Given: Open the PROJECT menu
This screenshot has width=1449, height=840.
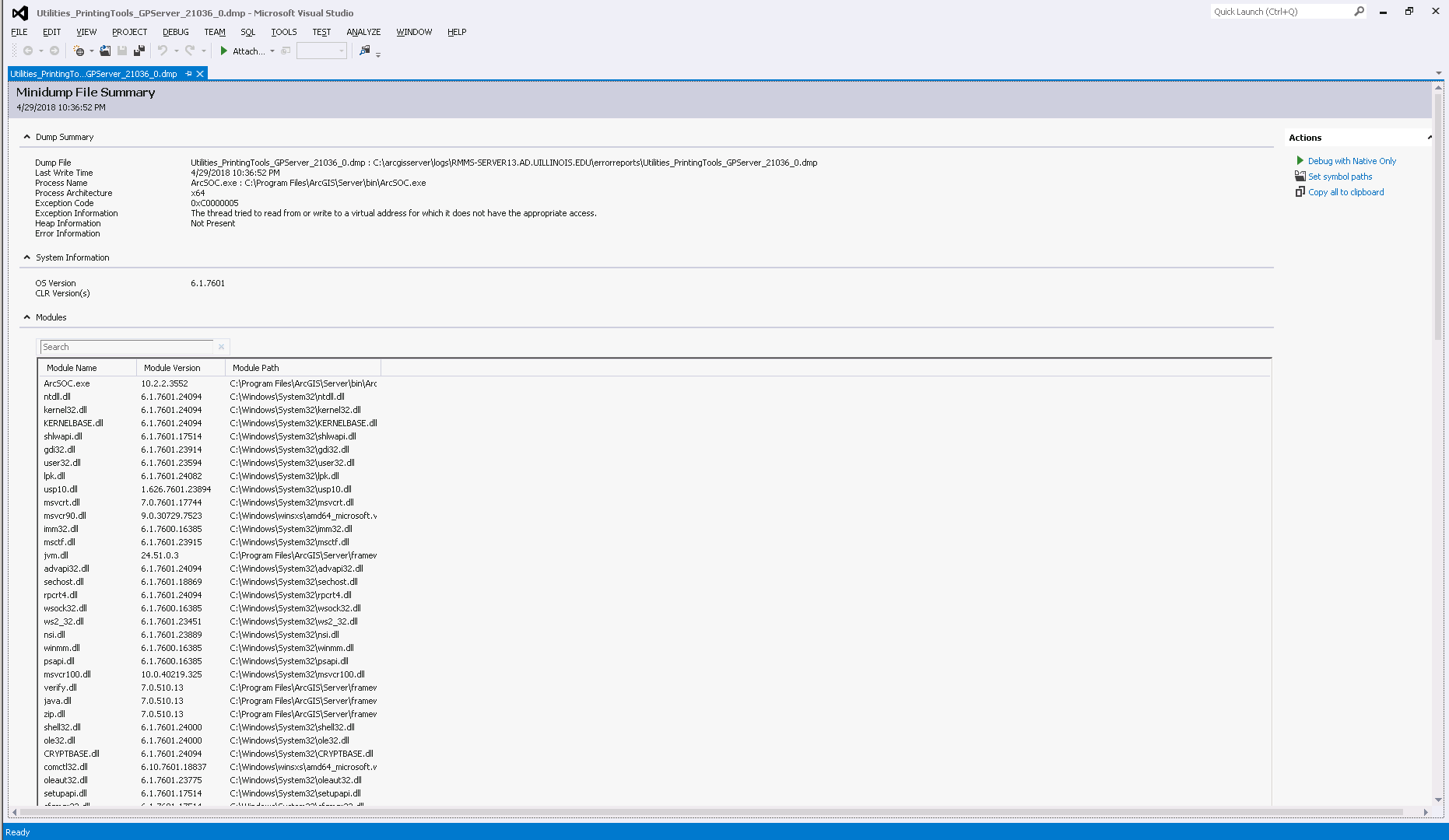Looking at the screenshot, I should pyautogui.click(x=129, y=32).
